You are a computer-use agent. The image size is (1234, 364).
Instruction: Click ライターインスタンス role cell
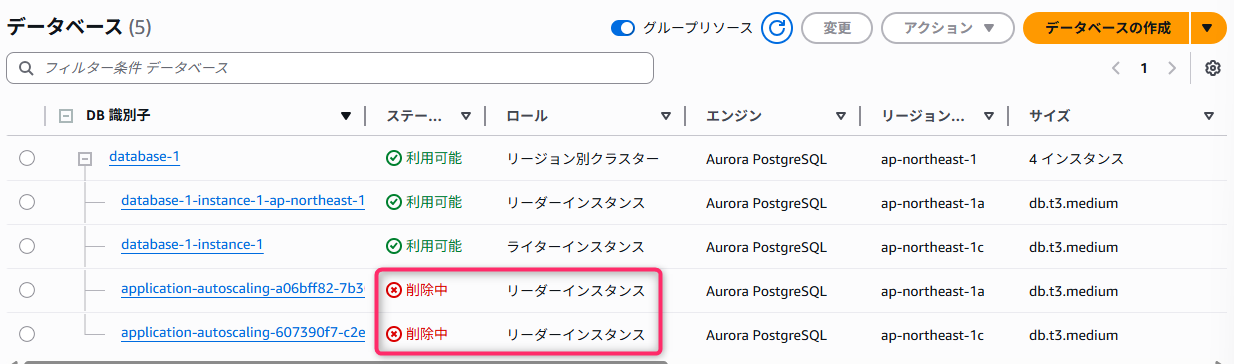tap(576, 246)
